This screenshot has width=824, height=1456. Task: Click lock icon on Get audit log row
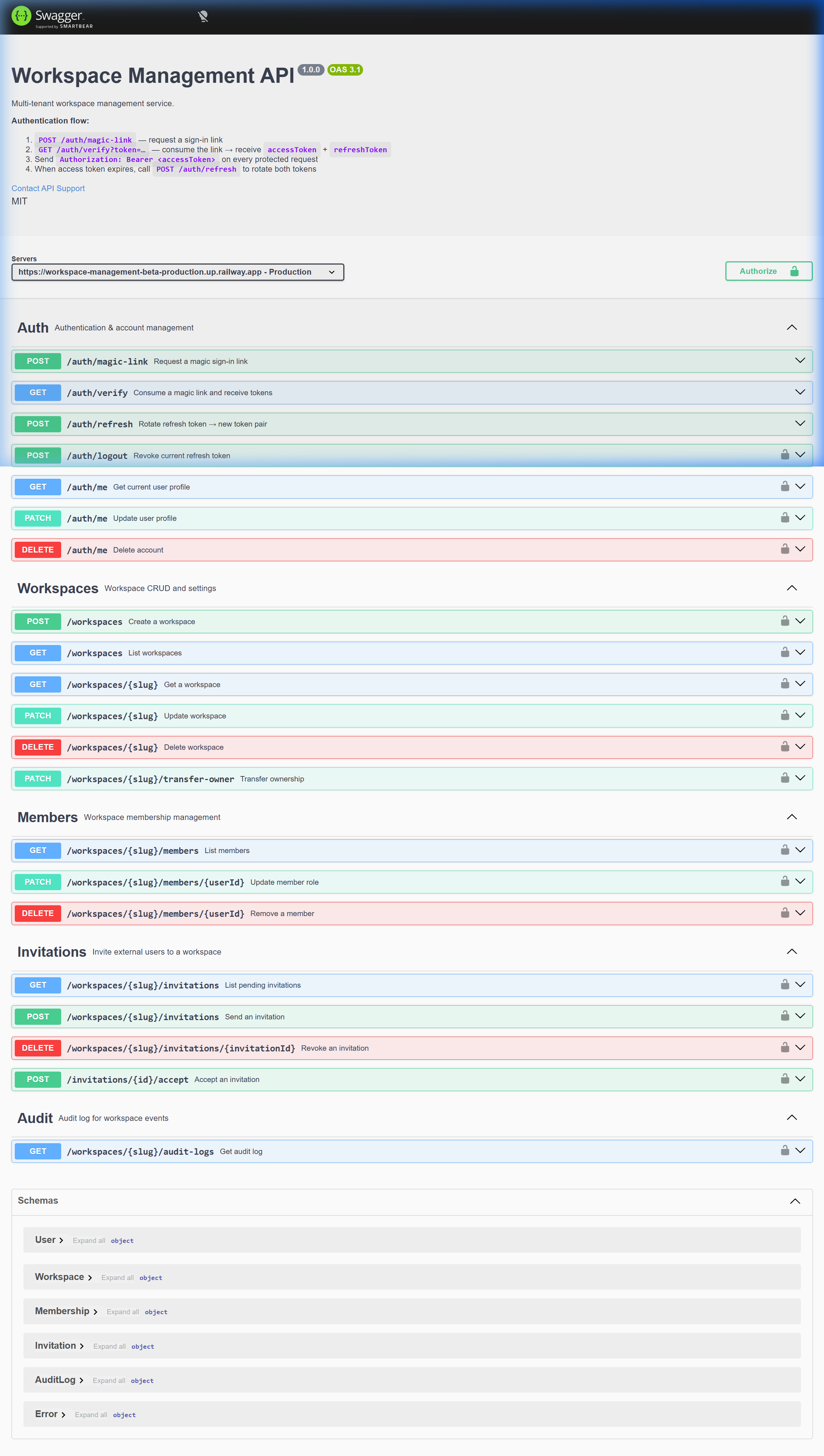[785, 1151]
